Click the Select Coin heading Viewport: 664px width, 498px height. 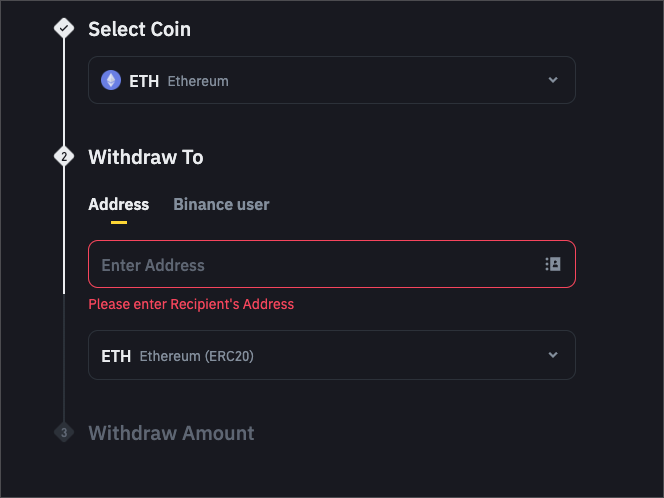click(139, 29)
